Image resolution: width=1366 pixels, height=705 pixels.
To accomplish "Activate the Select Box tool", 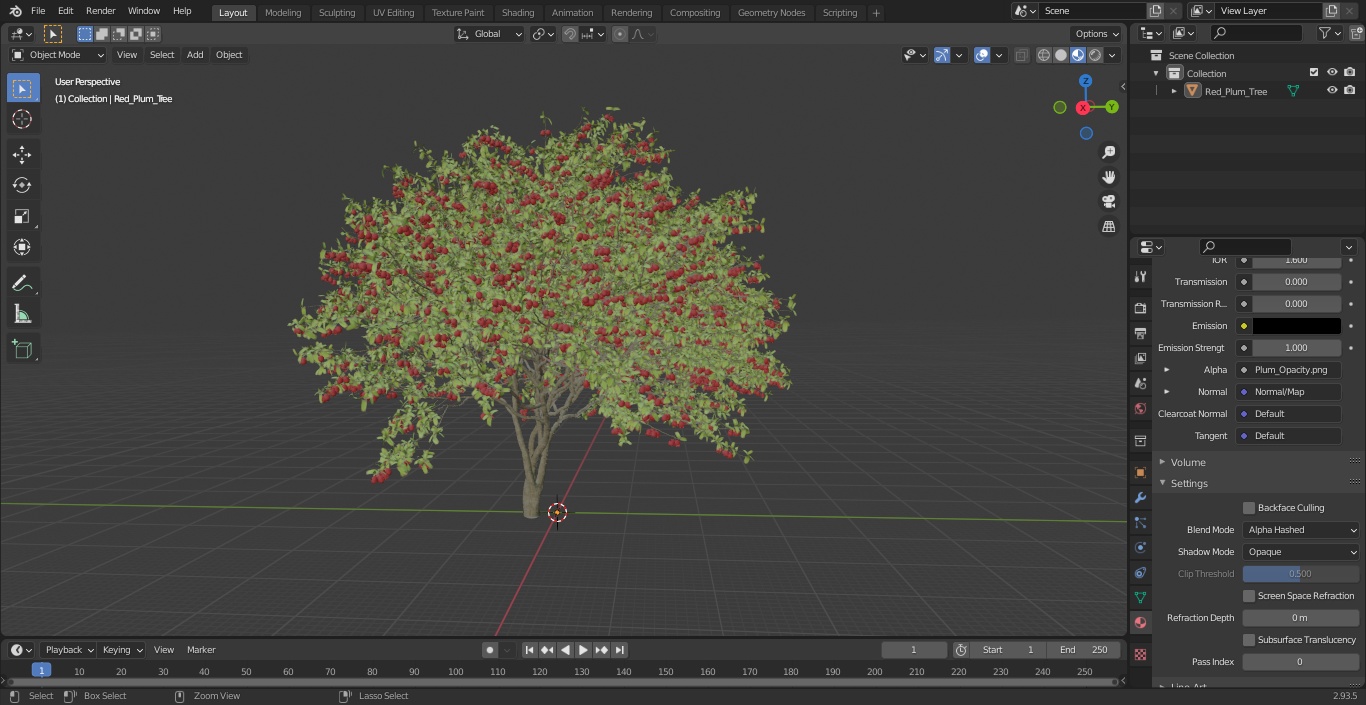I will (x=22, y=88).
